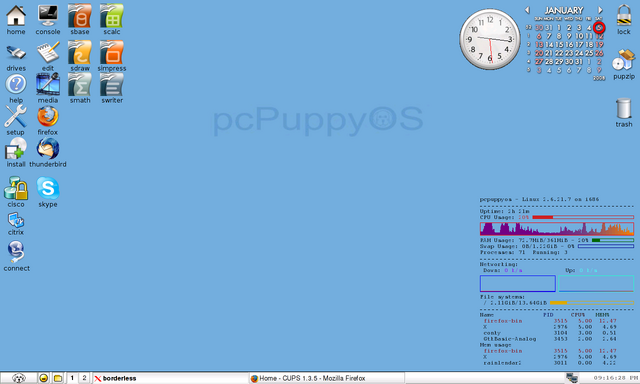This screenshot has width=640, height=384.
Task: Open the trash can icon
Action: pyautogui.click(x=624, y=108)
